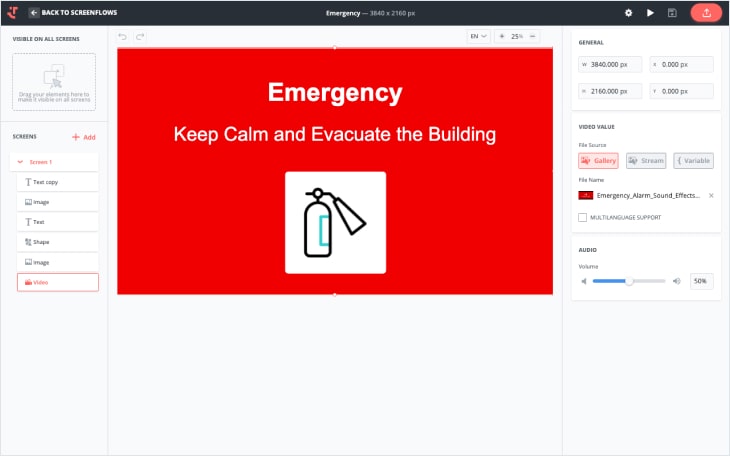The height and width of the screenshot is (456, 730).
Task: Click the red publish upload button
Action: coord(706,13)
